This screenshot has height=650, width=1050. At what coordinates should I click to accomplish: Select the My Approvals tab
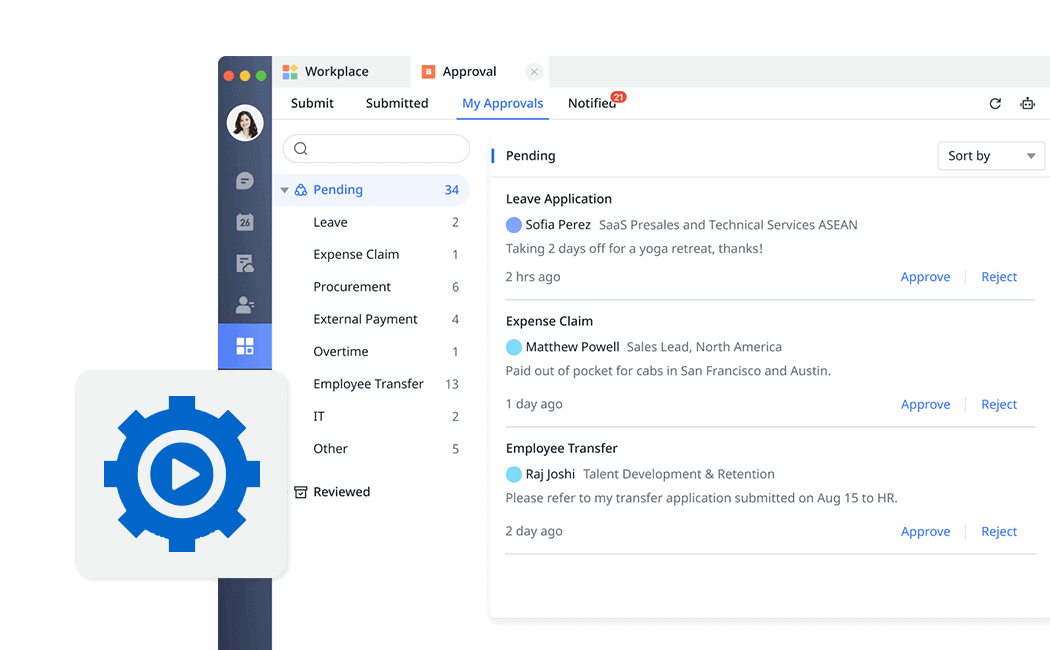tap(502, 104)
